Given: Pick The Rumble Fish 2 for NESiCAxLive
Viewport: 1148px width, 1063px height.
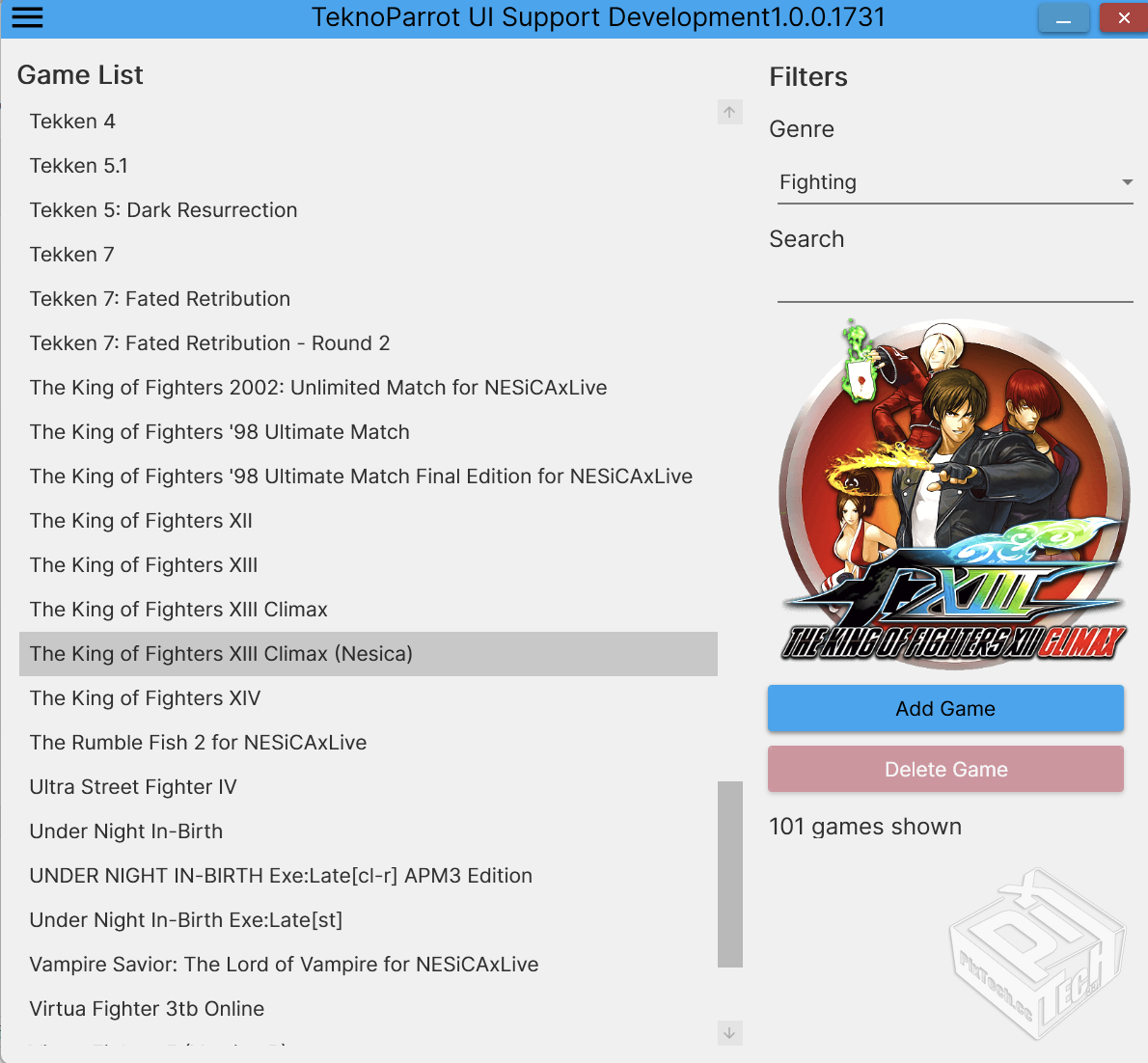Looking at the screenshot, I should click(198, 743).
